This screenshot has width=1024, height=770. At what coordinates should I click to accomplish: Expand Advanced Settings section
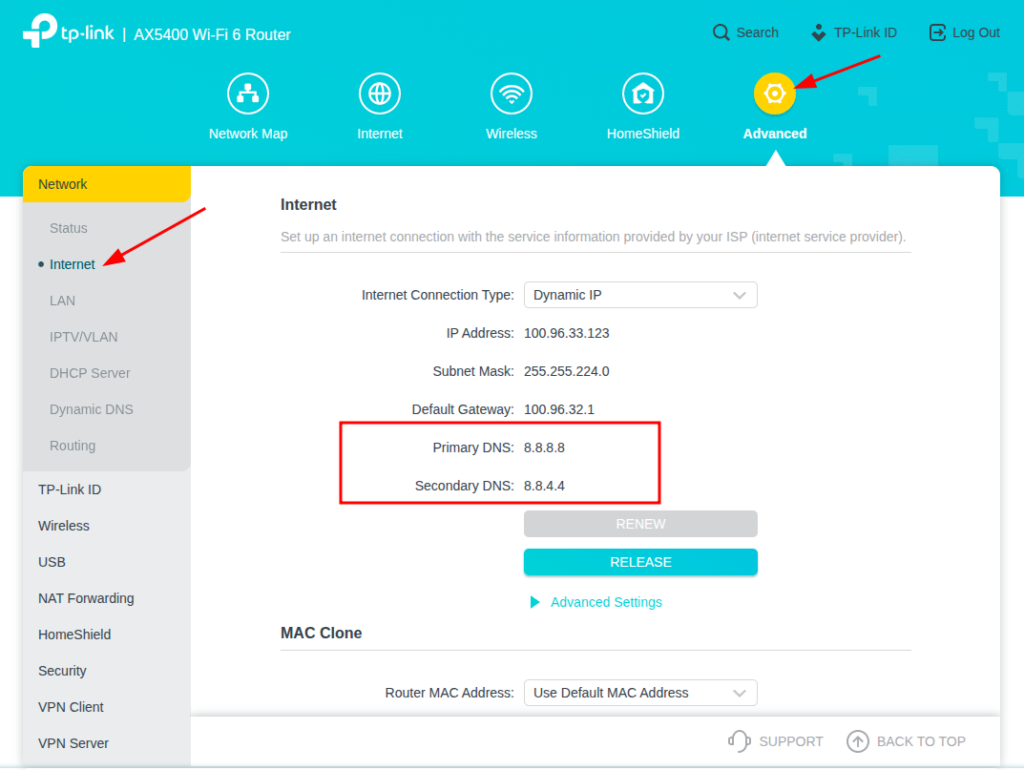(x=606, y=602)
